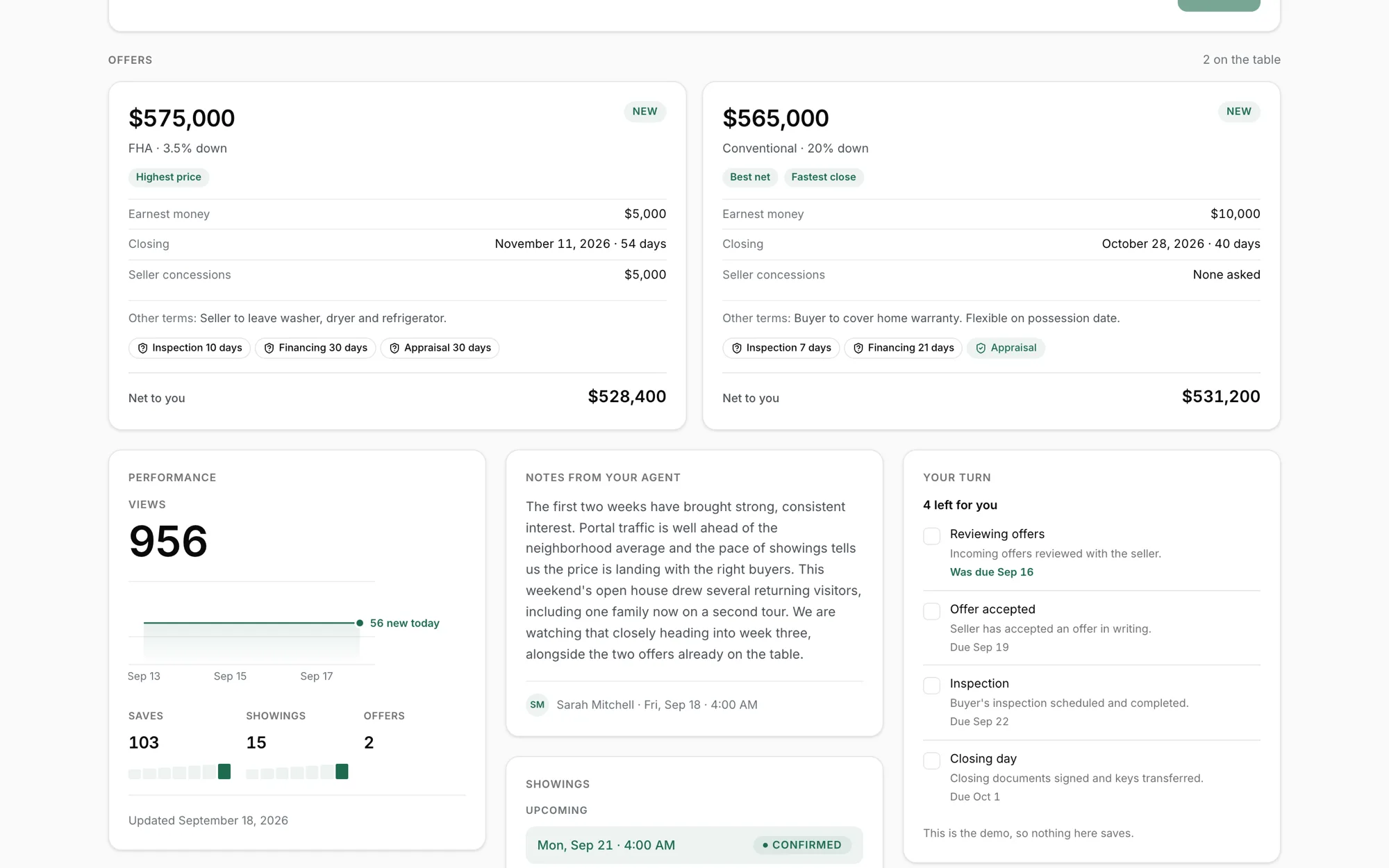This screenshot has height=868, width=1389.
Task: Click 'Updated September 18, 2026' text
Action: (208, 821)
